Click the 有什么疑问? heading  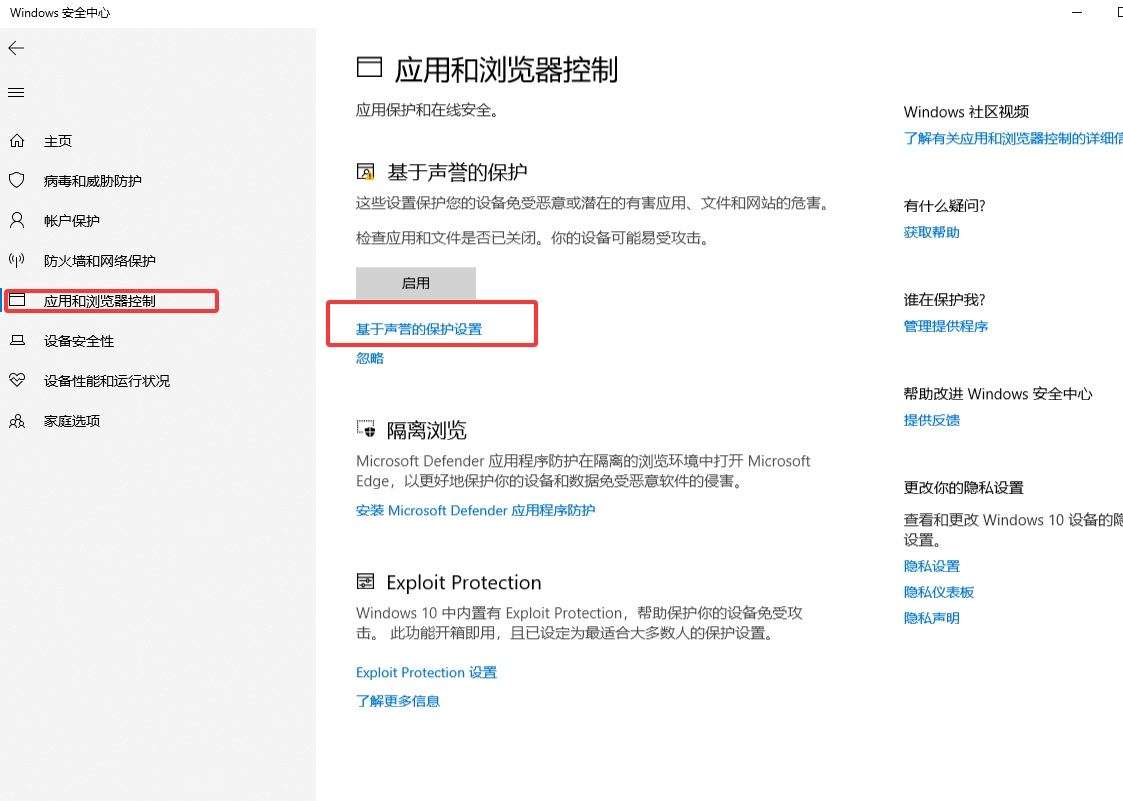(944, 206)
